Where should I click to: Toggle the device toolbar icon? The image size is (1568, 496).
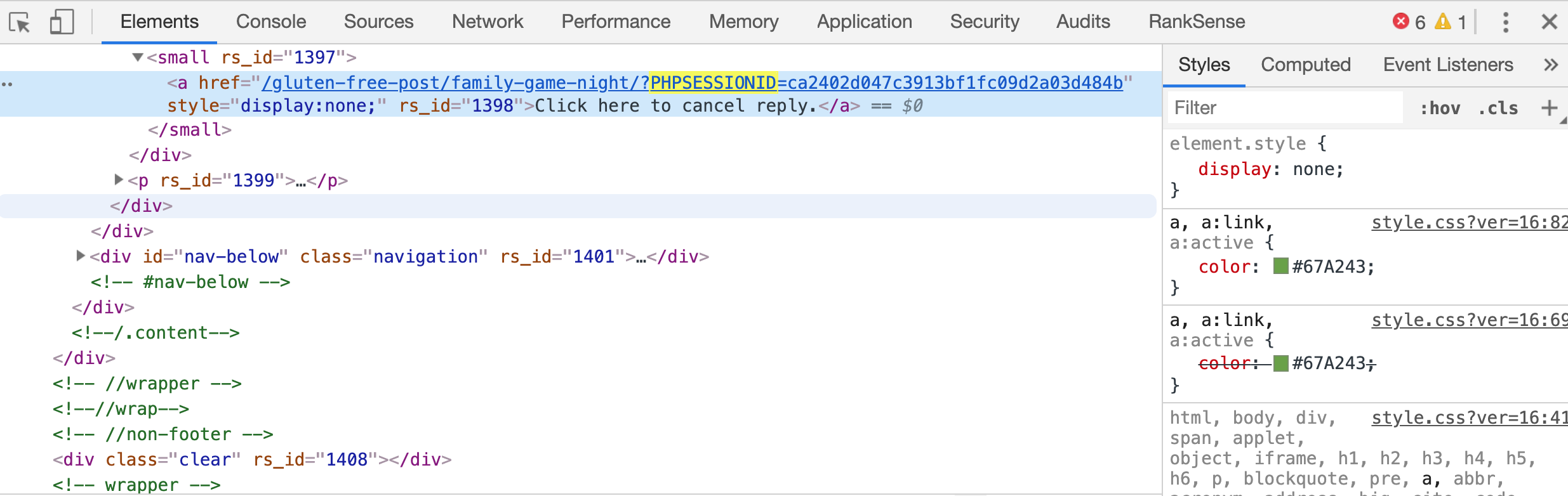coord(62,22)
